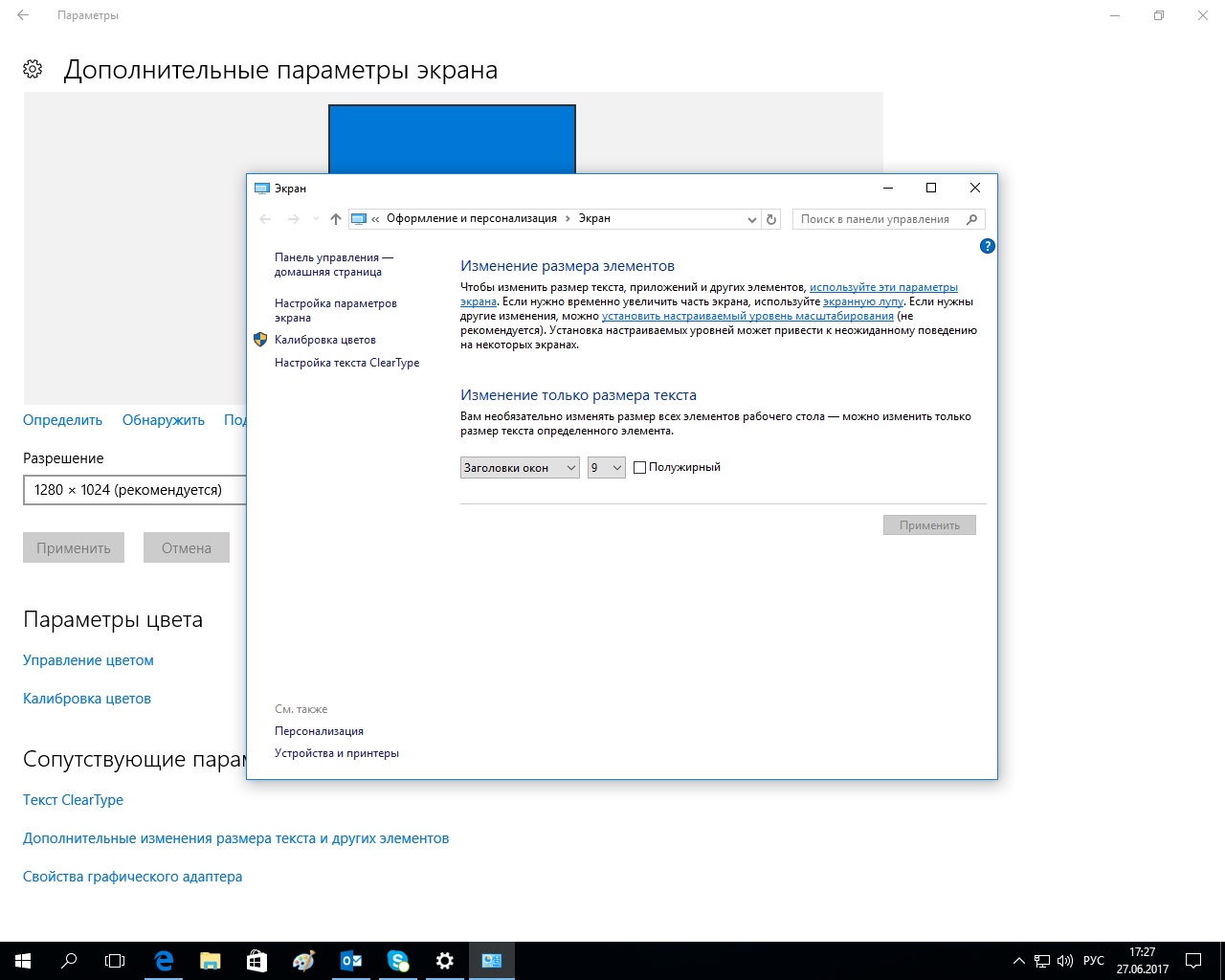Open the font size 9 dropdown
The height and width of the screenshot is (980, 1225).
coord(606,468)
